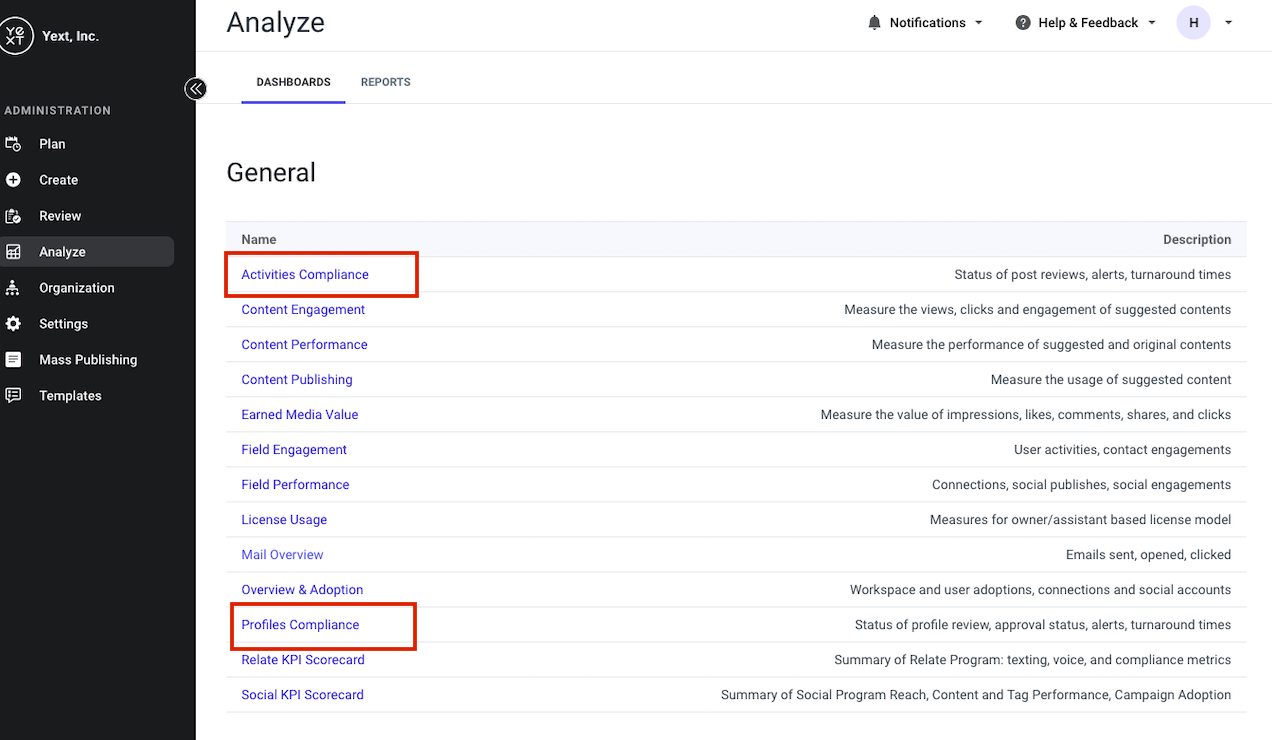Expand the Help & Feedback dropdown arrow
This screenshot has width=1272, height=740.
1152,22
